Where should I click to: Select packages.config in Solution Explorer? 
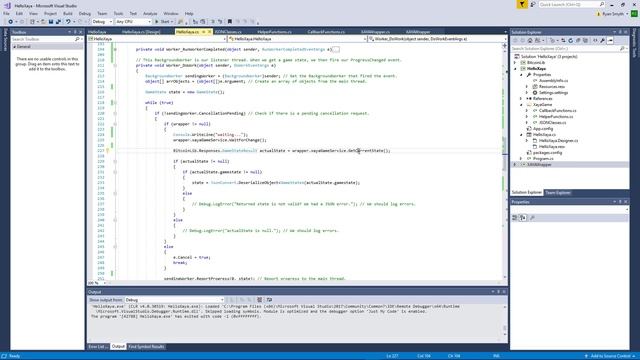pos(547,153)
